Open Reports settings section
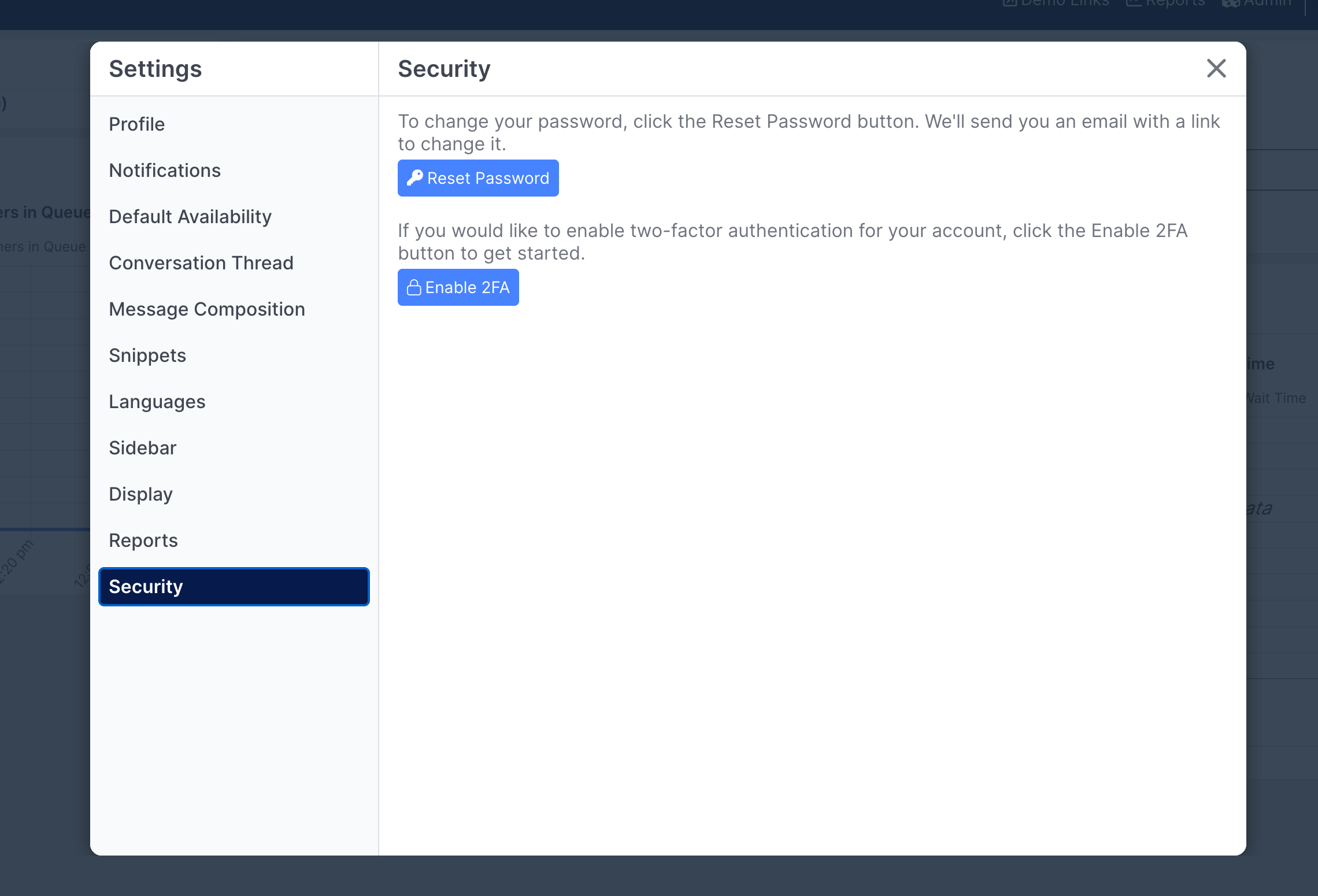 coord(143,540)
